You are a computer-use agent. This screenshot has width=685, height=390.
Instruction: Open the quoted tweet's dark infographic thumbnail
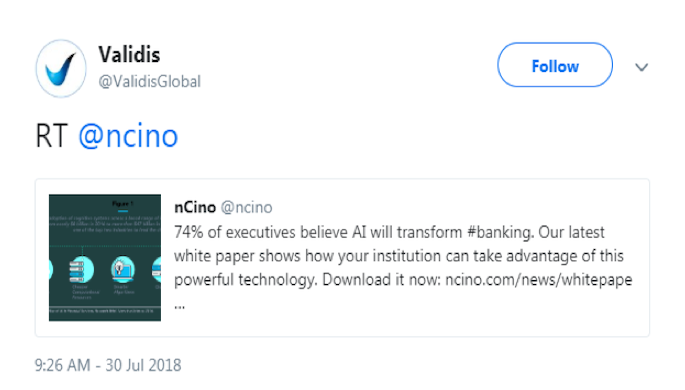(x=105, y=258)
